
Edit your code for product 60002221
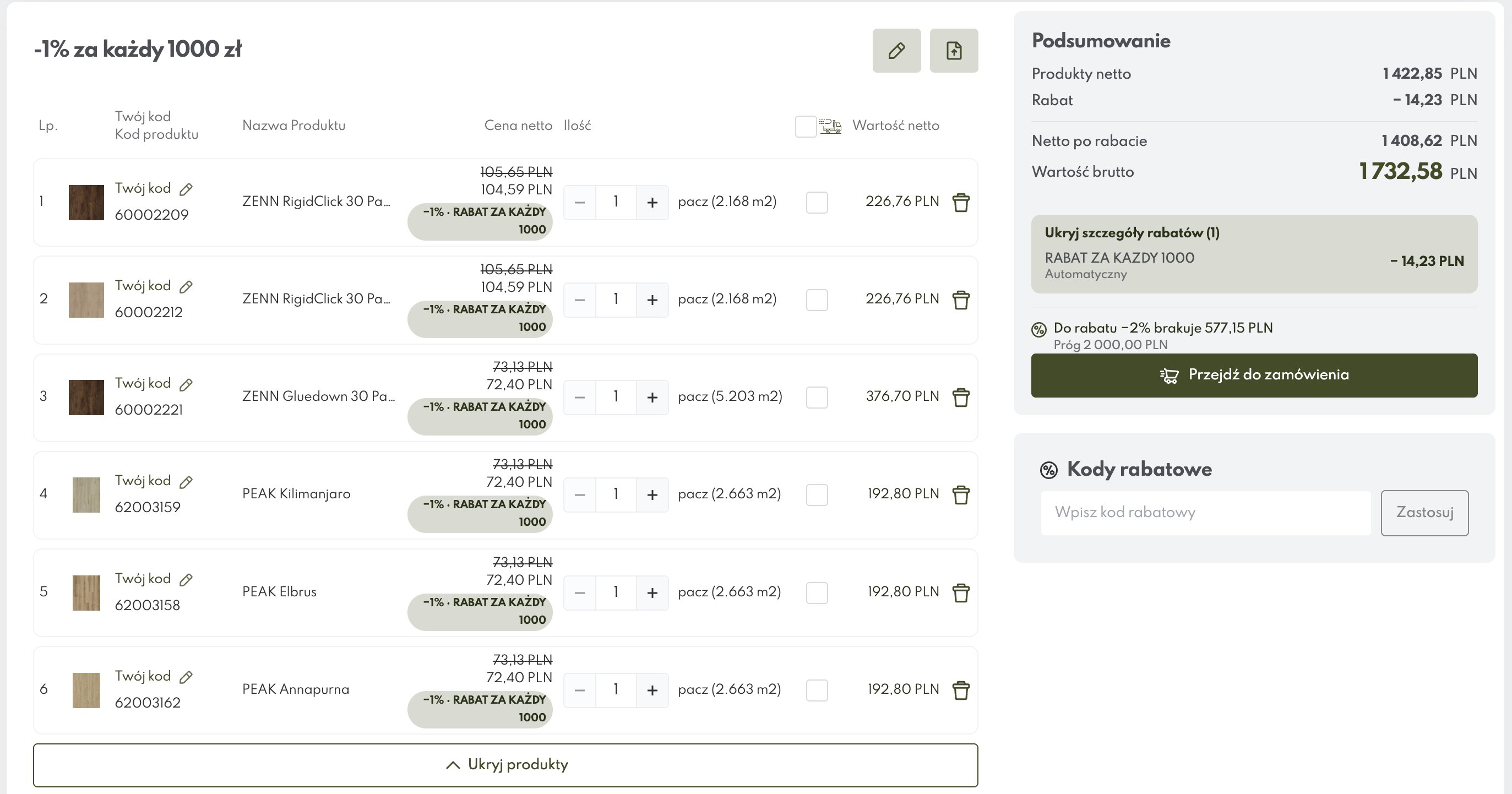[x=186, y=384]
